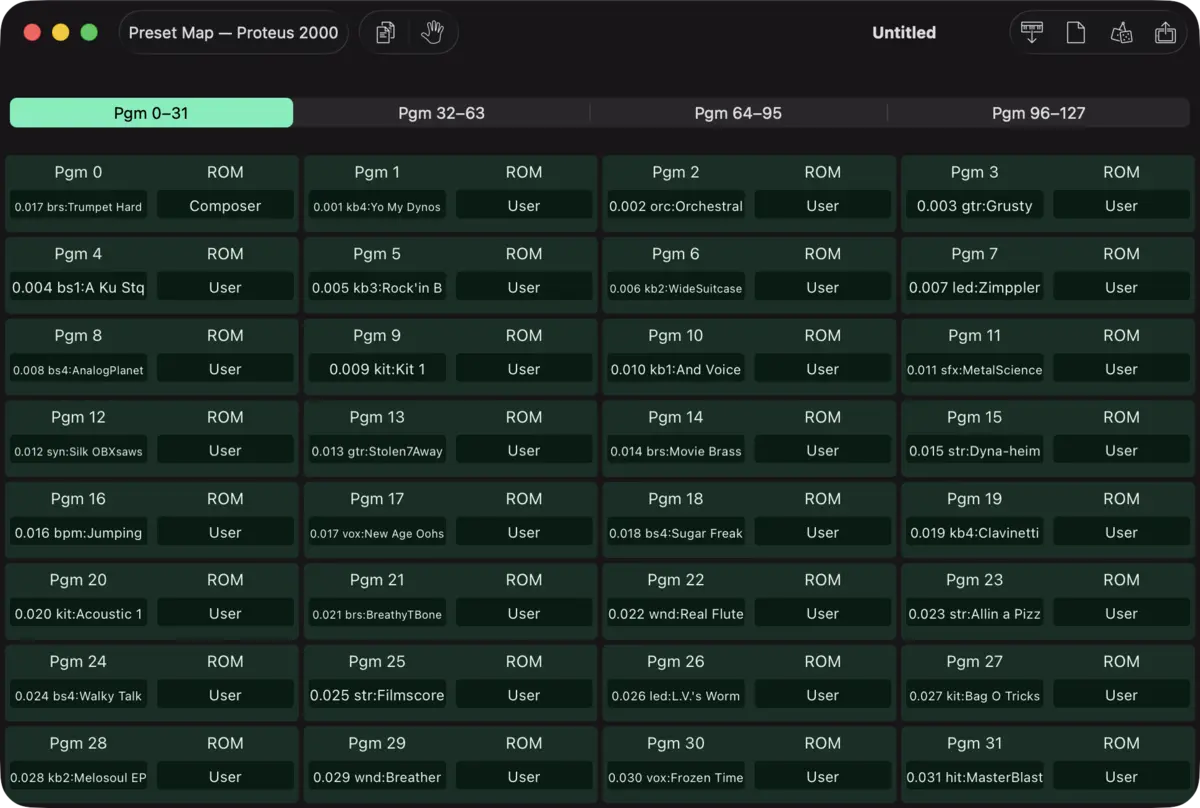The width and height of the screenshot is (1200, 808).
Task: Open the User bank dropdown for Pgm 27
Action: tap(1121, 696)
